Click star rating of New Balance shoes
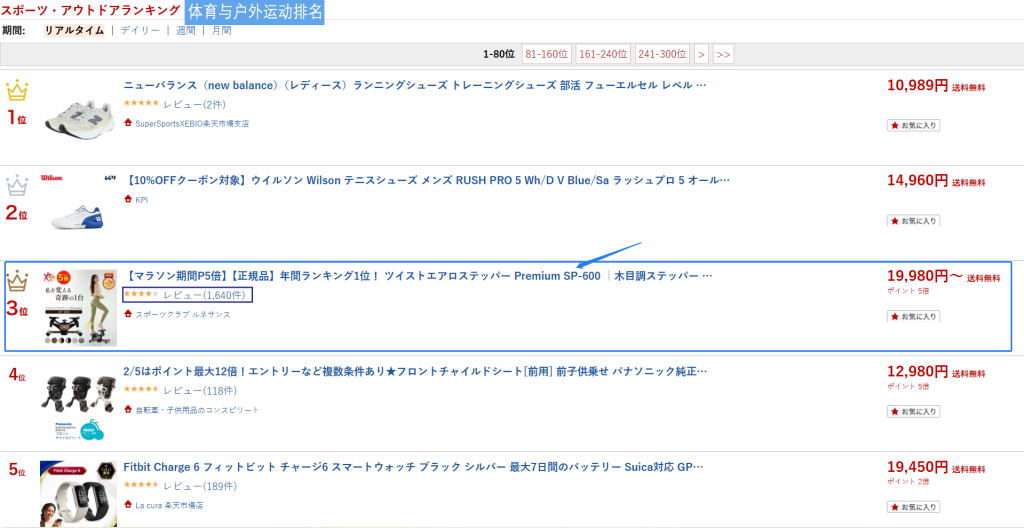This screenshot has width=1024, height=528. point(140,104)
